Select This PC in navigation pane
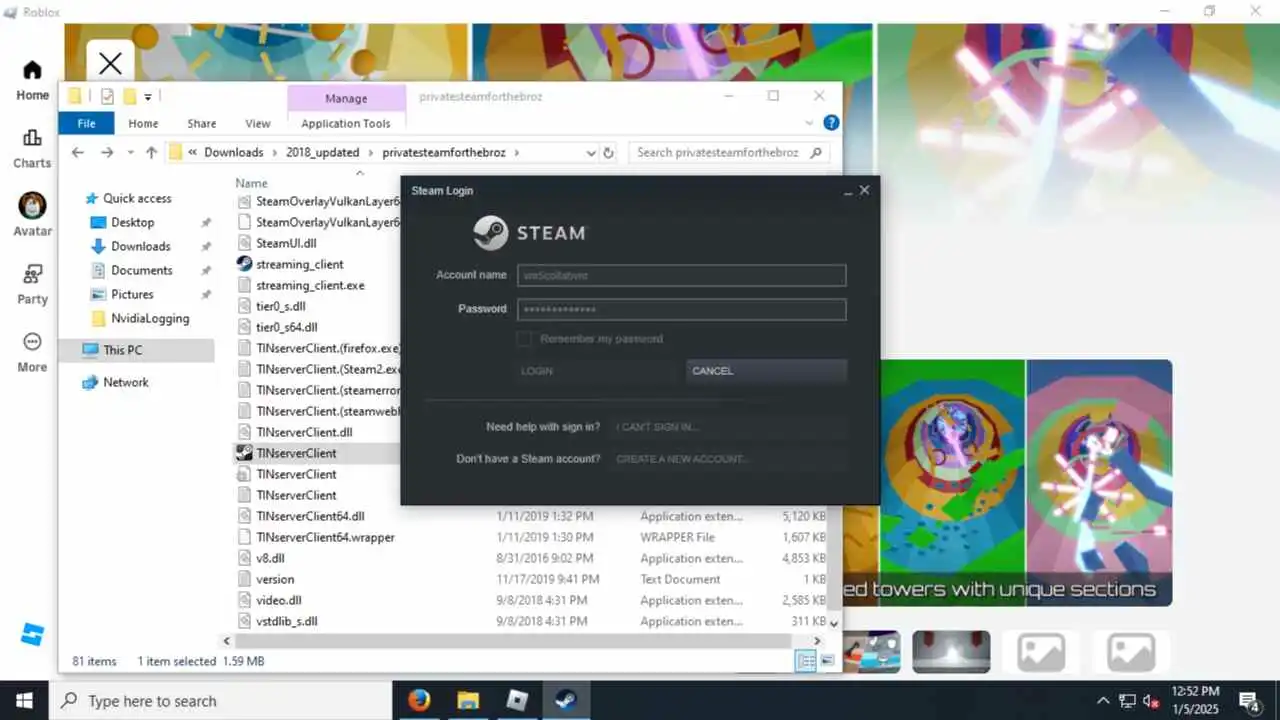Screen dimensions: 1280x720 coord(123,350)
